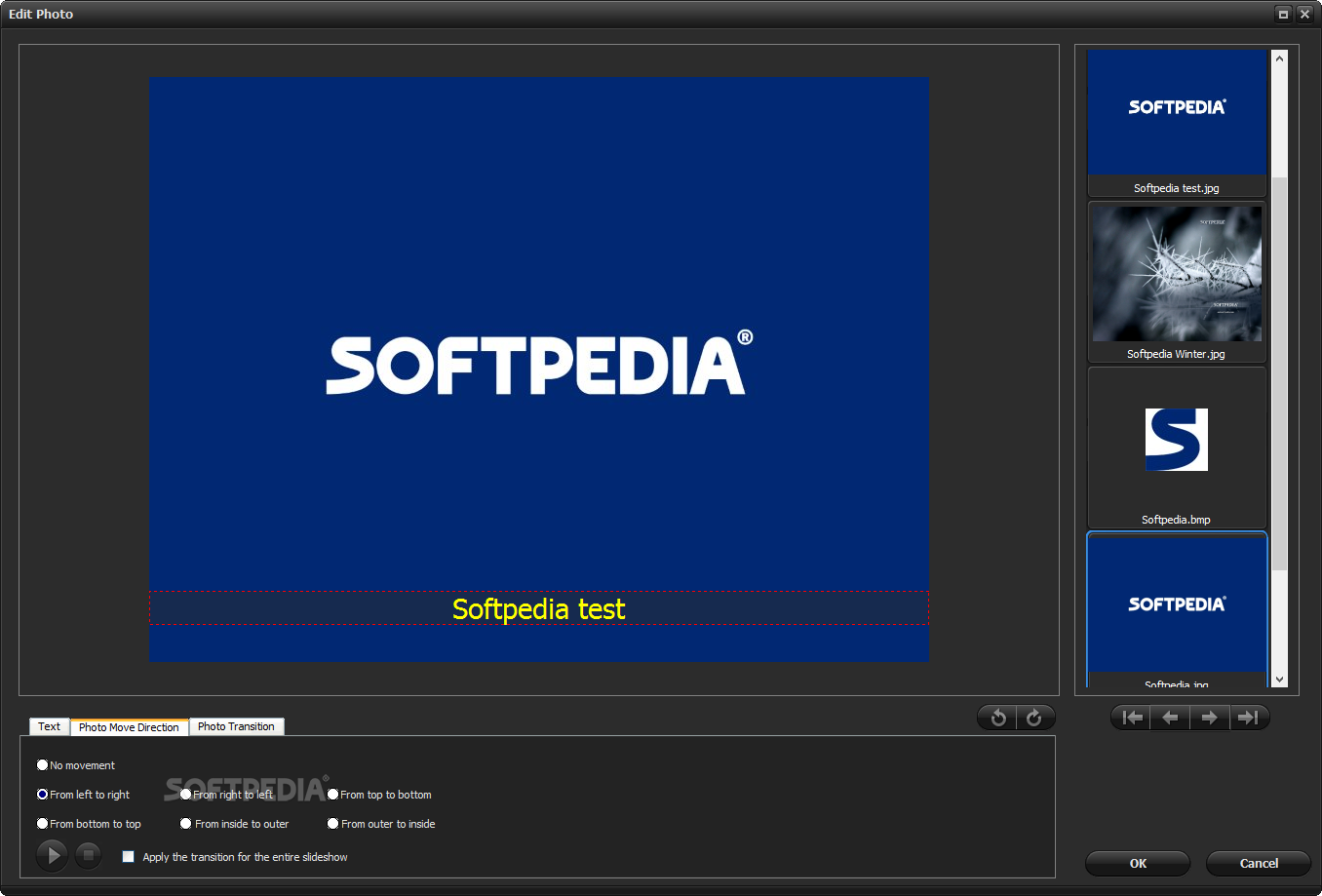The width and height of the screenshot is (1322, 896).
Task: Confirm changes with OK
Action: click(1138, 863)
